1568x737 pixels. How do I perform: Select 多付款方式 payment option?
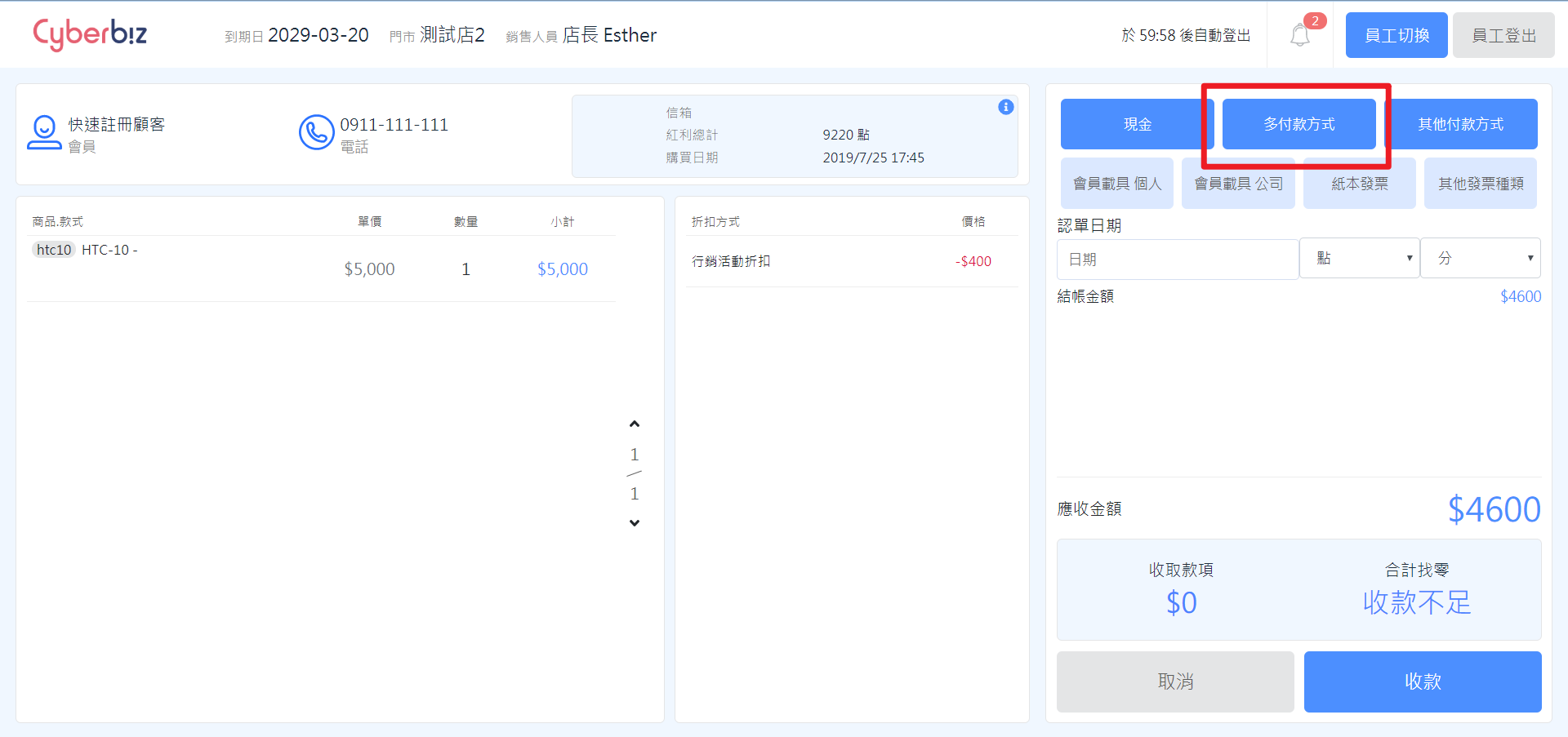[x=1298, y=124]
